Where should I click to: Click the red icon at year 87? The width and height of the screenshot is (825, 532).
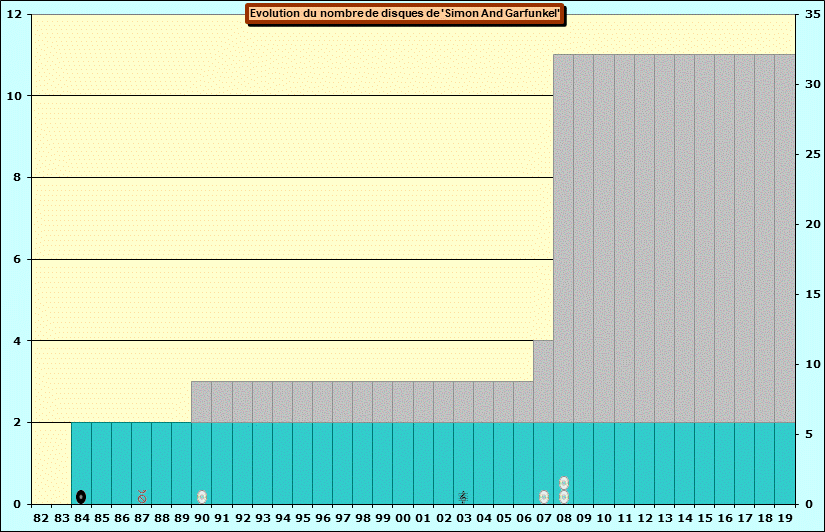click(x=142, y=497)
